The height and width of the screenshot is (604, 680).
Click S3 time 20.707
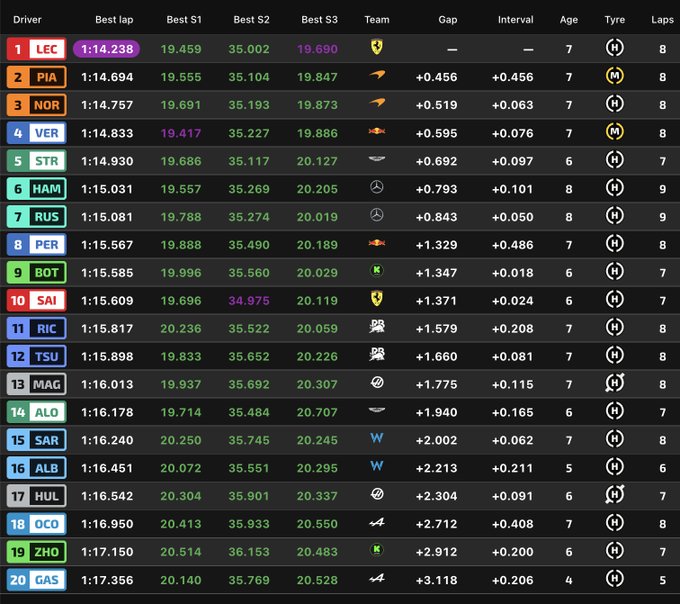[317, 412]
